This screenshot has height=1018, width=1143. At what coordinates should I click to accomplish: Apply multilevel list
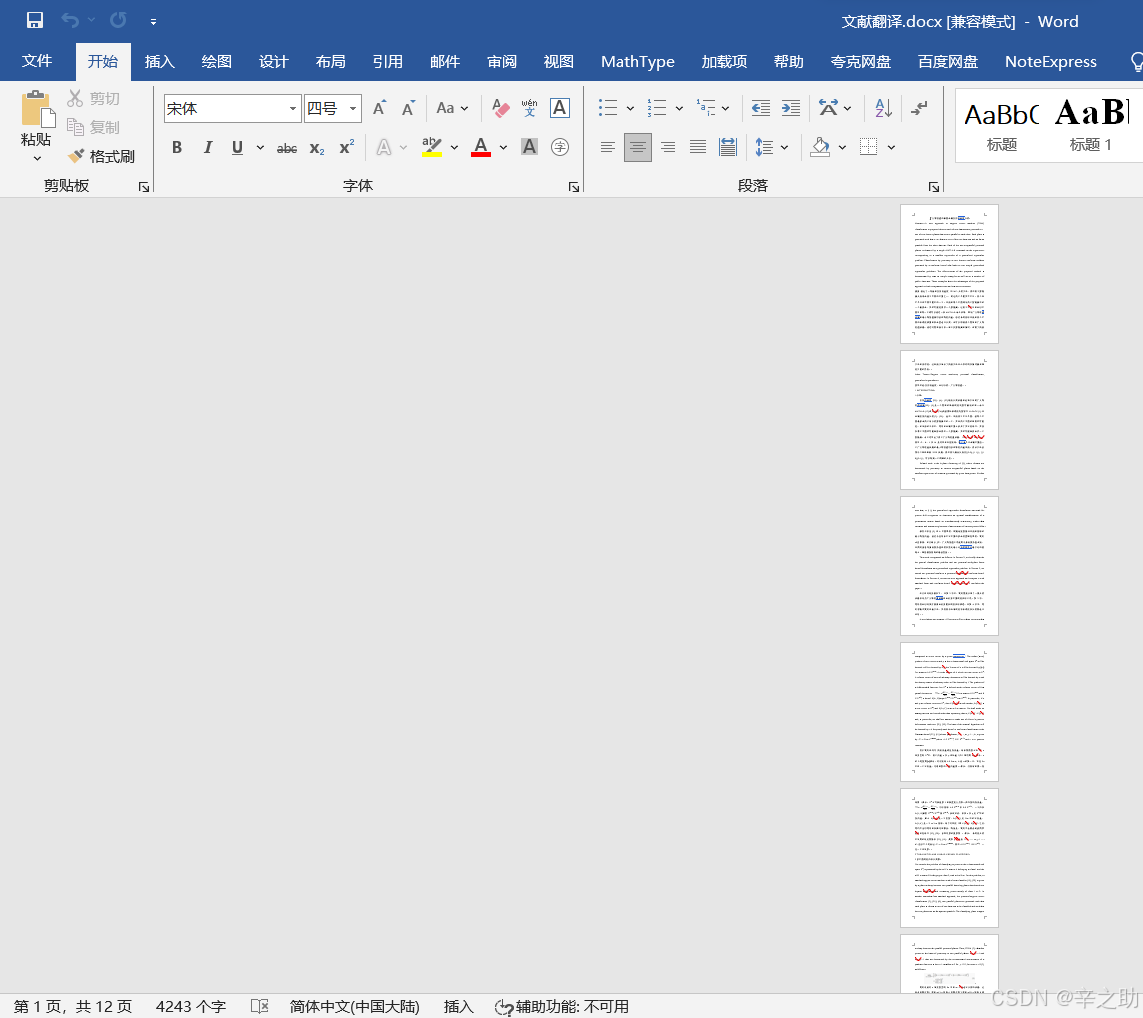(x=706, y=109)
